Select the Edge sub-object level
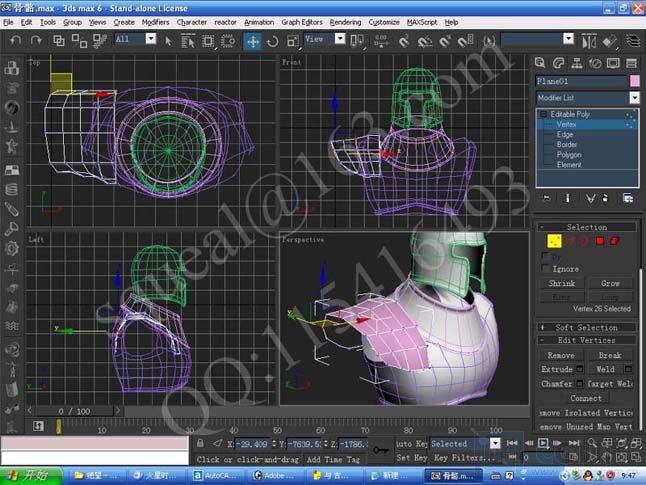 pyautogui.click(x=565, y=134)
